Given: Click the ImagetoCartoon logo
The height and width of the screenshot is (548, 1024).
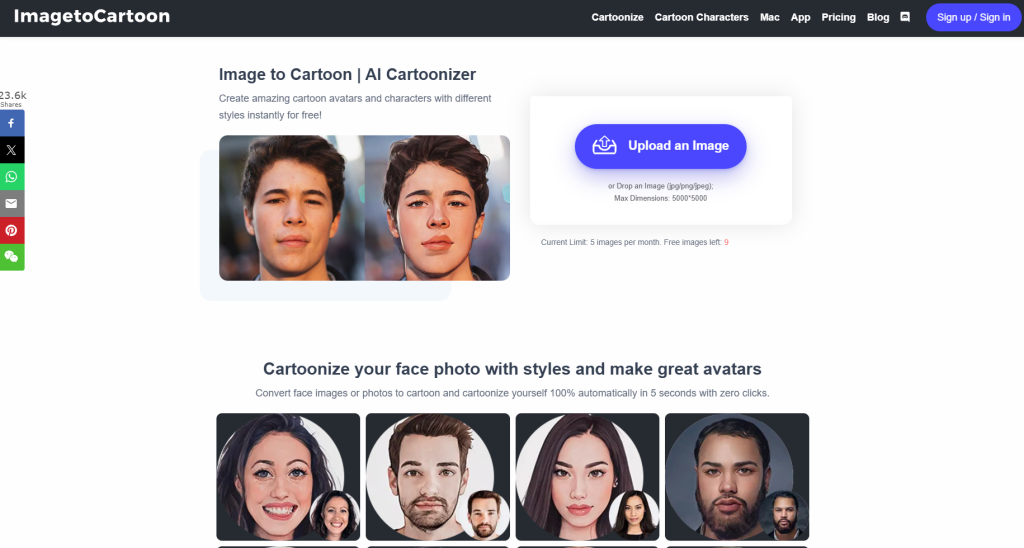Looking at the screenshot, I should point(91,16).
